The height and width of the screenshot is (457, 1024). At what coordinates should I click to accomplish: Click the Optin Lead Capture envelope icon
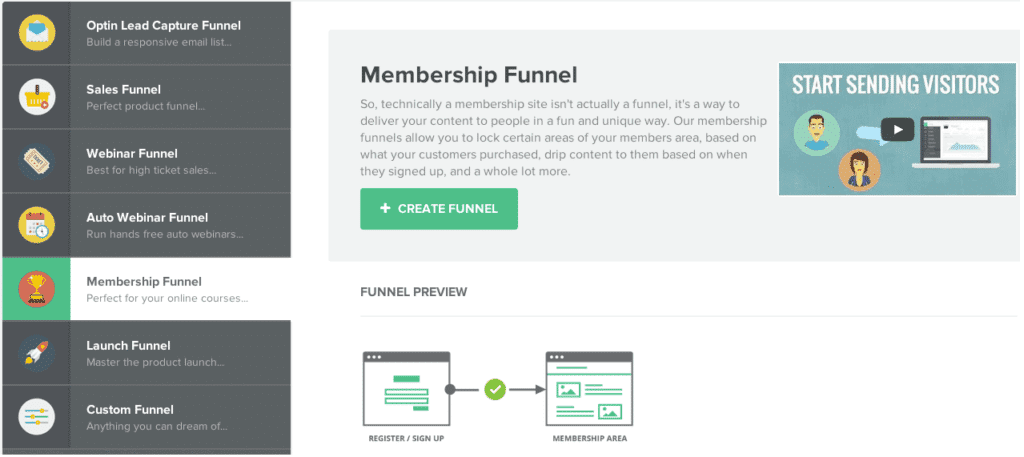[37, 33]
